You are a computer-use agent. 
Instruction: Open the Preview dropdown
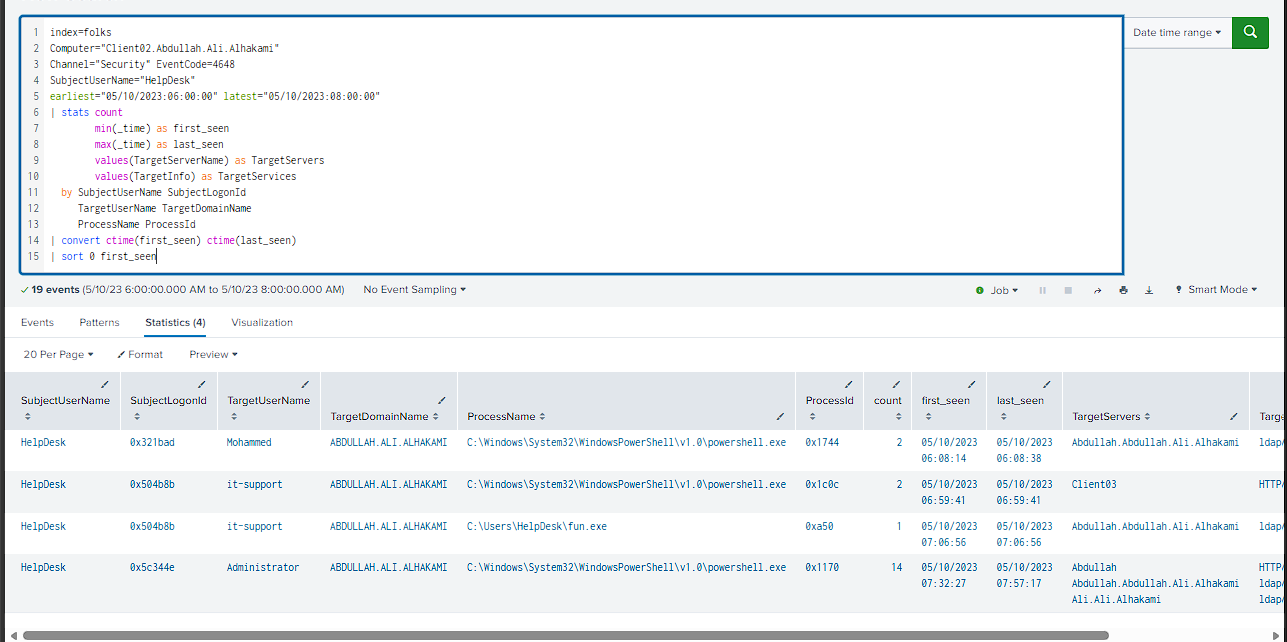point(214,354)
